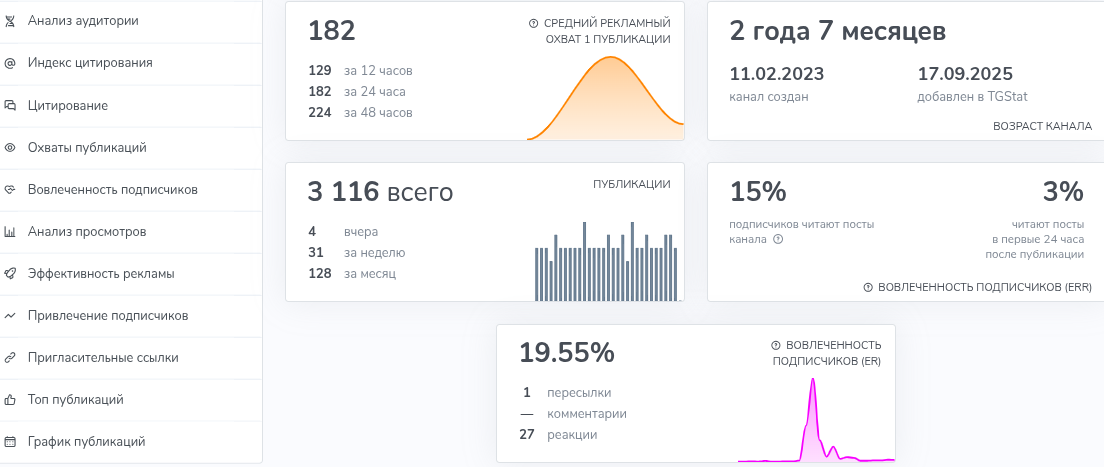Click help icon after подписчиков читают посты канала
Viewport: 1104px width, 467px height.
(778, 240)
